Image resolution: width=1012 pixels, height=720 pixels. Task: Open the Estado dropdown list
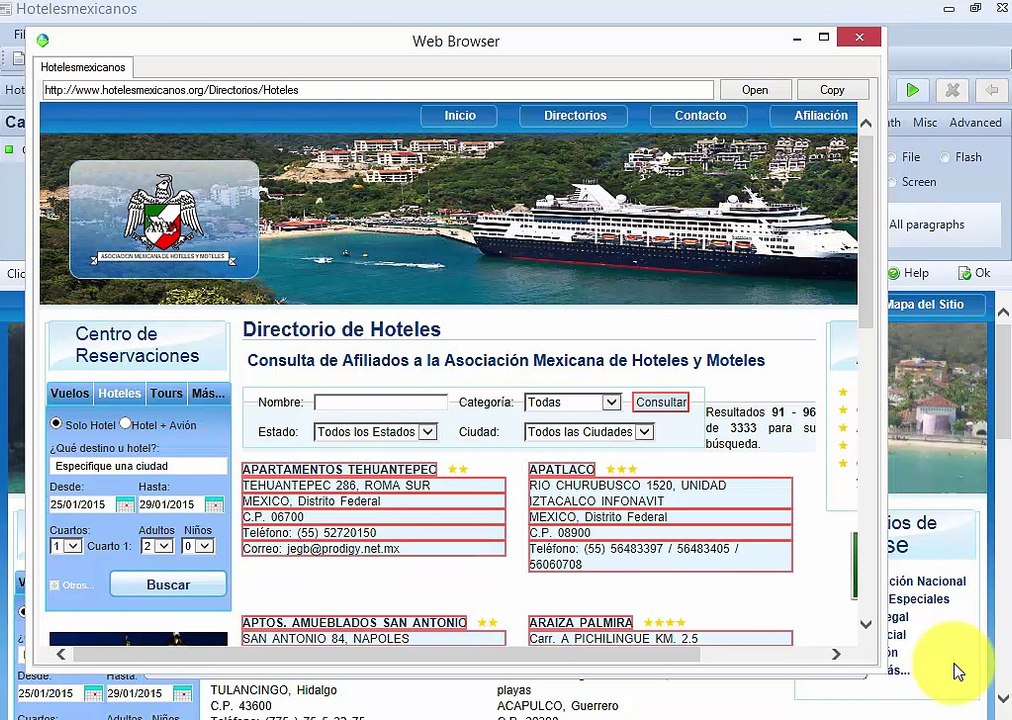(427, 432)
